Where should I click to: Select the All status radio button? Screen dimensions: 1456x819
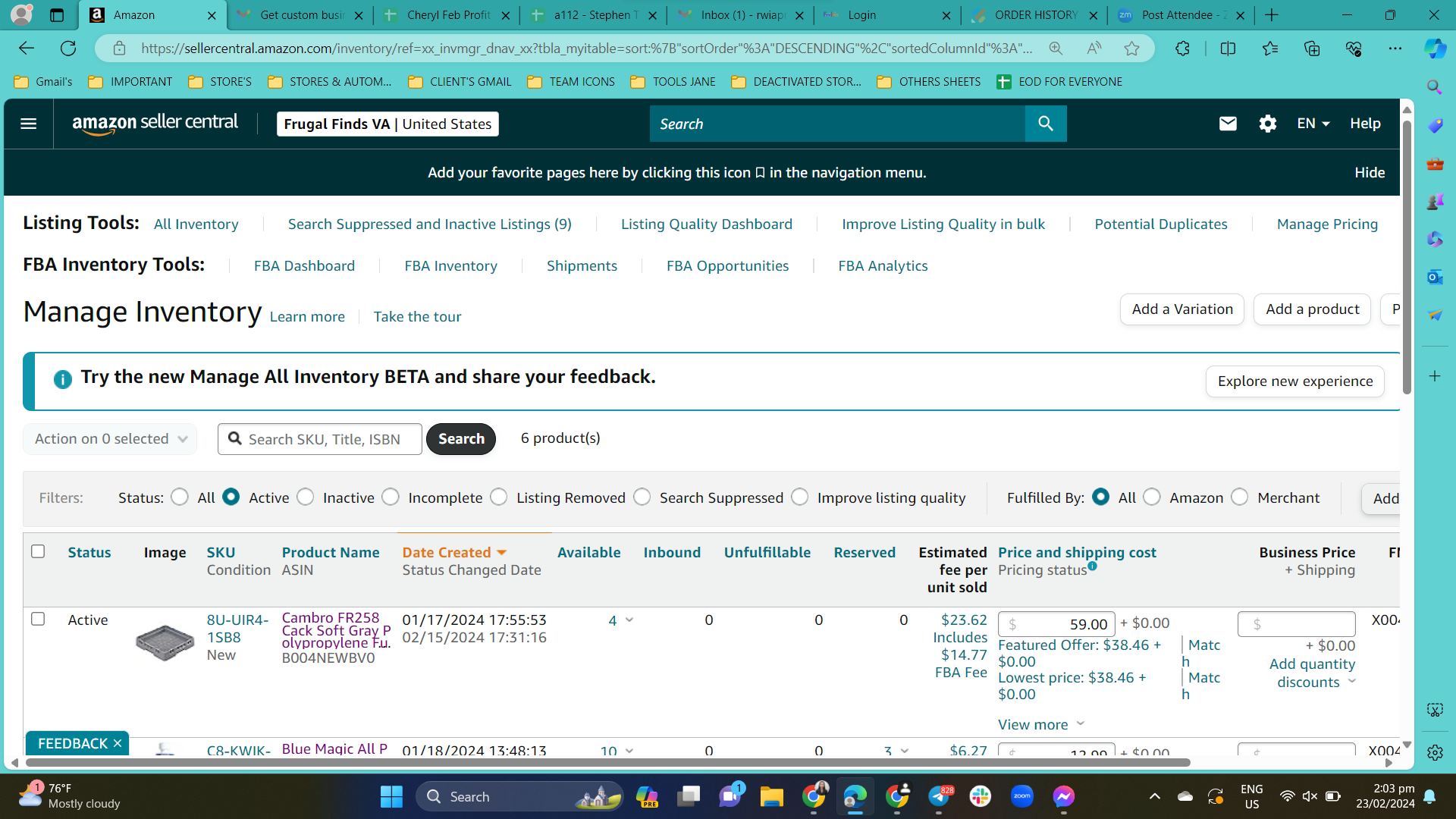pos(180,497)
